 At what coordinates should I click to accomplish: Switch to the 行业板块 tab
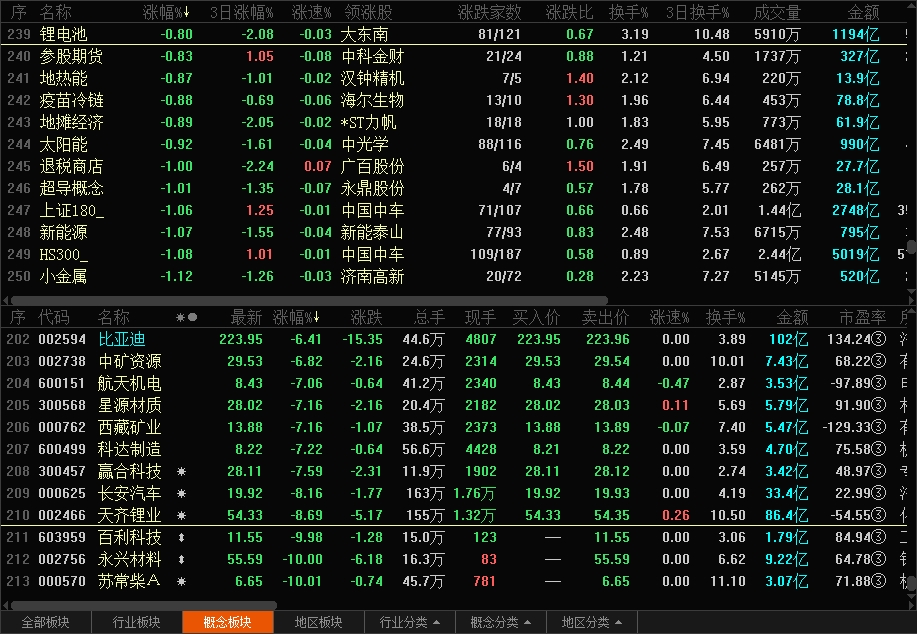(x=136, y=622)
